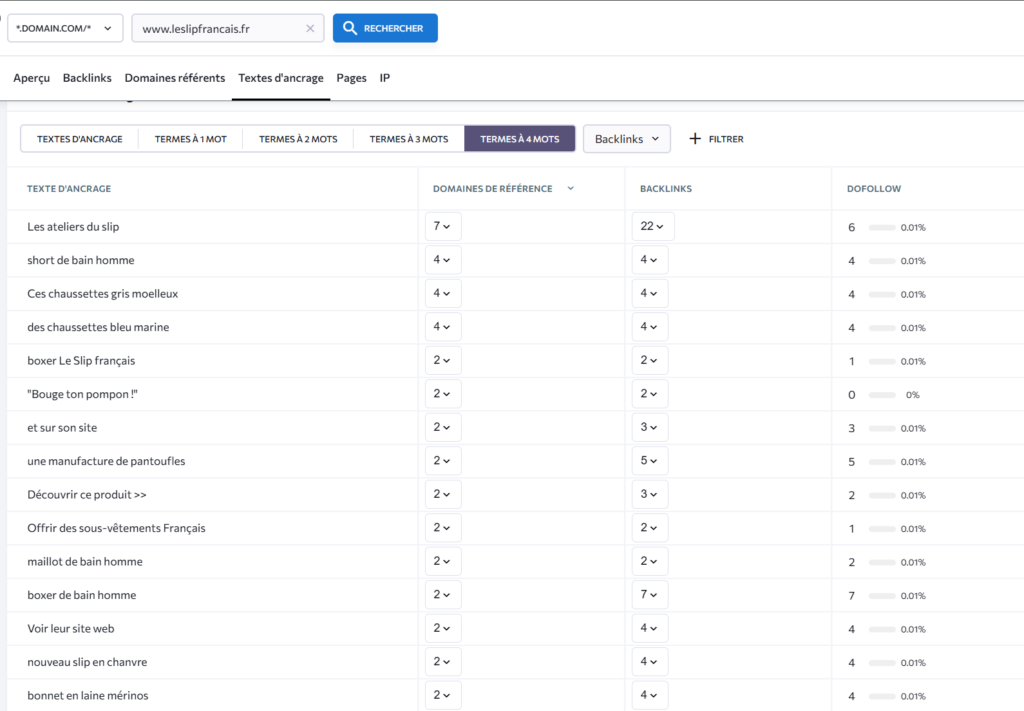Expand backlinks for maillot de bain homme
Image resolution: width=1024 pixels, height=711 pixels.
650,561
